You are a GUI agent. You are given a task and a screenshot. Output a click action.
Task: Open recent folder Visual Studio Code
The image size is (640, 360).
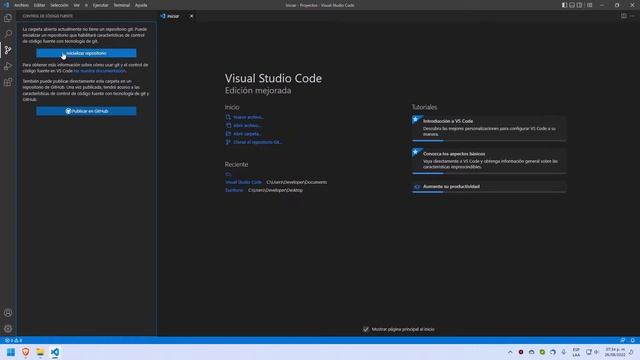[243, 182]
